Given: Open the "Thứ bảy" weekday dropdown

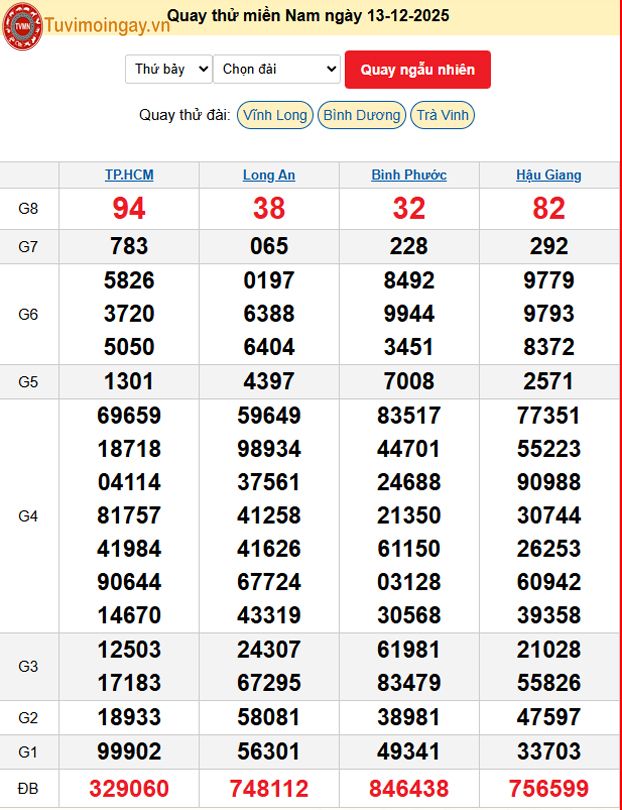Looking at the screenshot, I should (x=168, y=69).
